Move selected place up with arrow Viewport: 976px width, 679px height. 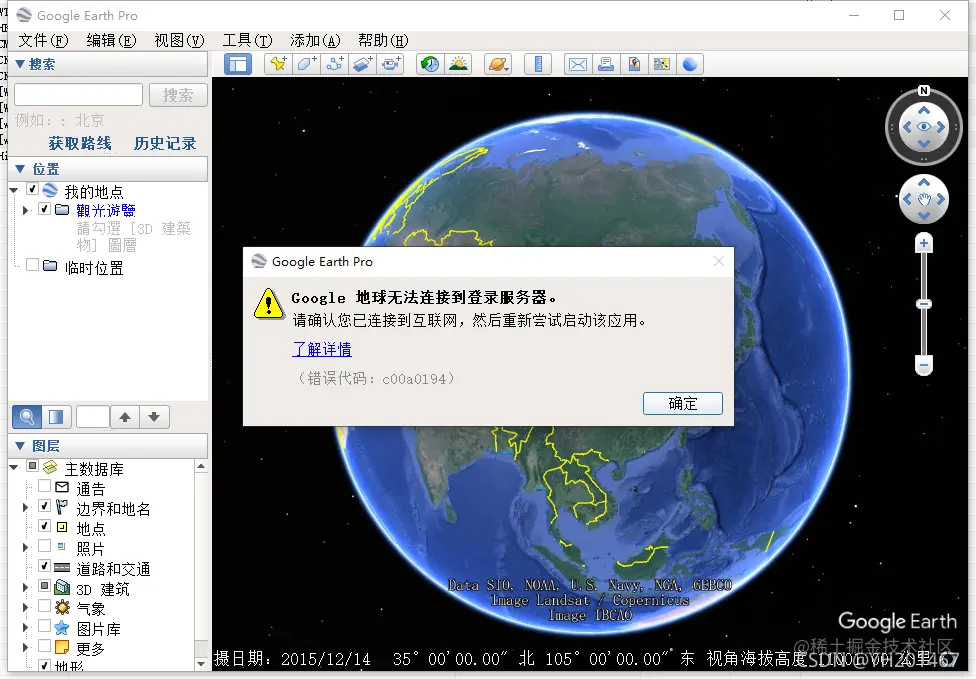(x=125, y=417)
